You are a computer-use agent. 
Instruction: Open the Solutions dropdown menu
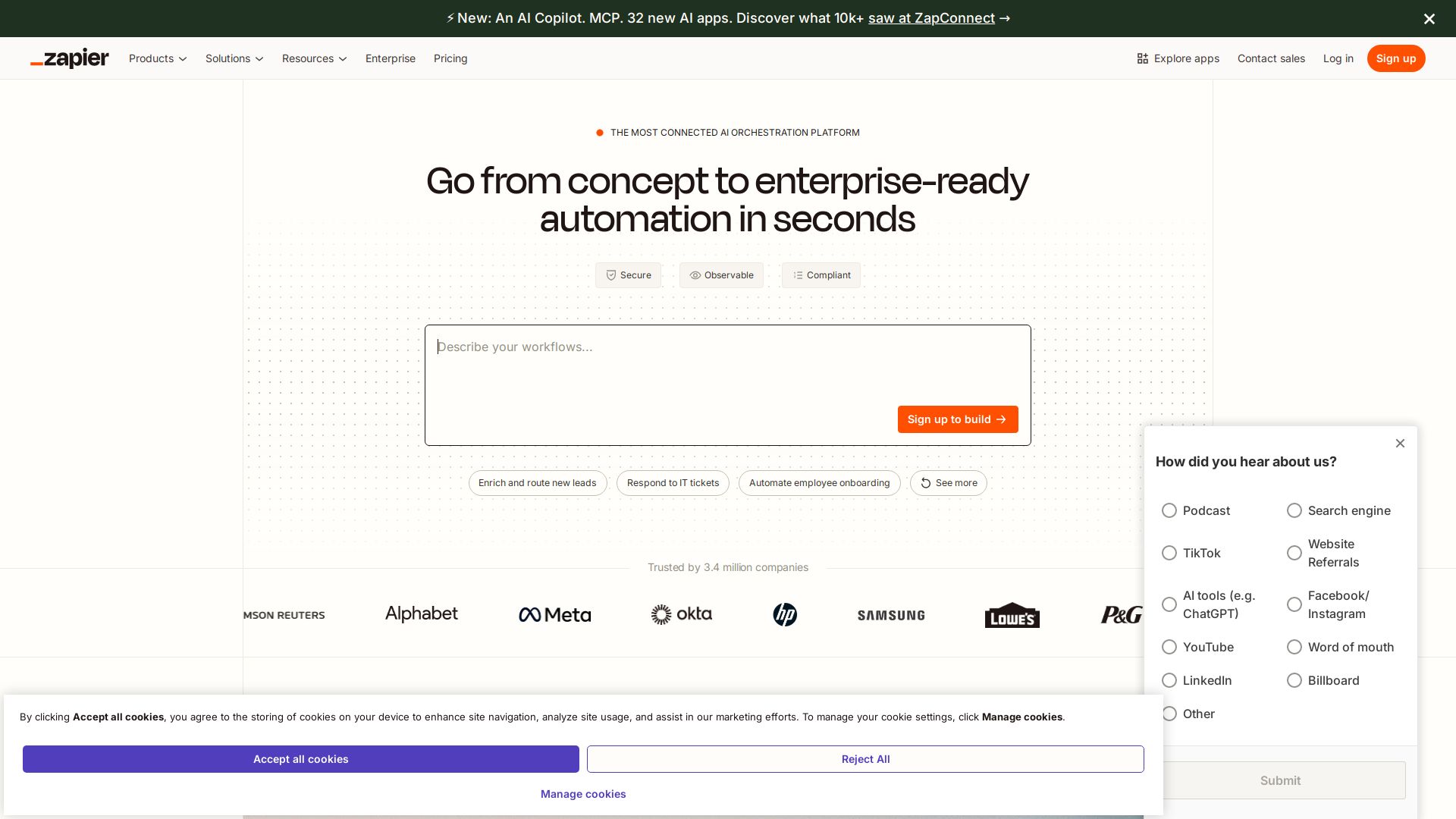click(234, 58)
